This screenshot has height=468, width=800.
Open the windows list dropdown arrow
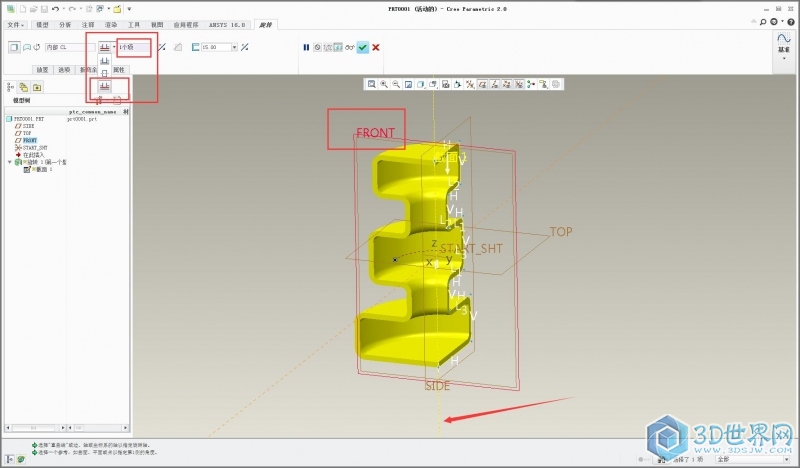click(109, 9)
